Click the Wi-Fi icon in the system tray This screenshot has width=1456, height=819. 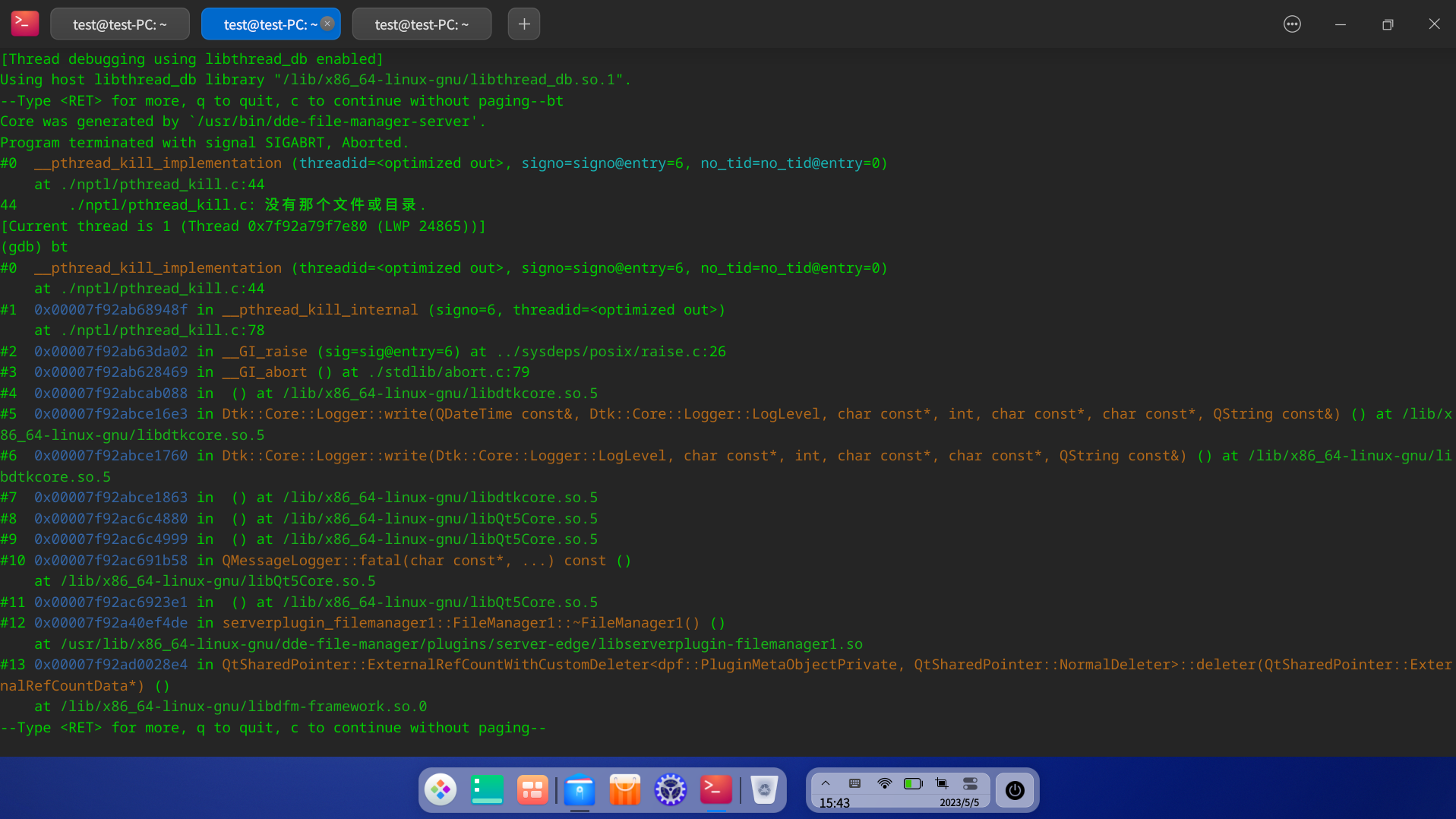click(883, 783)
